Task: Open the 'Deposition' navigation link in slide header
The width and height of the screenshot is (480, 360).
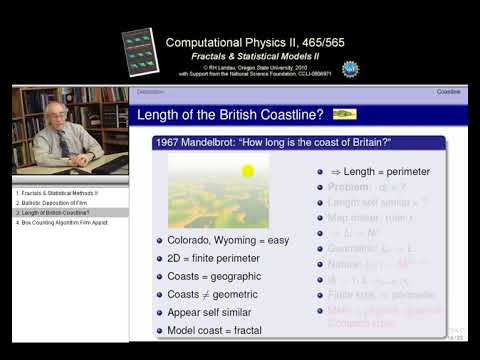Action: click(x=150, y=92)
